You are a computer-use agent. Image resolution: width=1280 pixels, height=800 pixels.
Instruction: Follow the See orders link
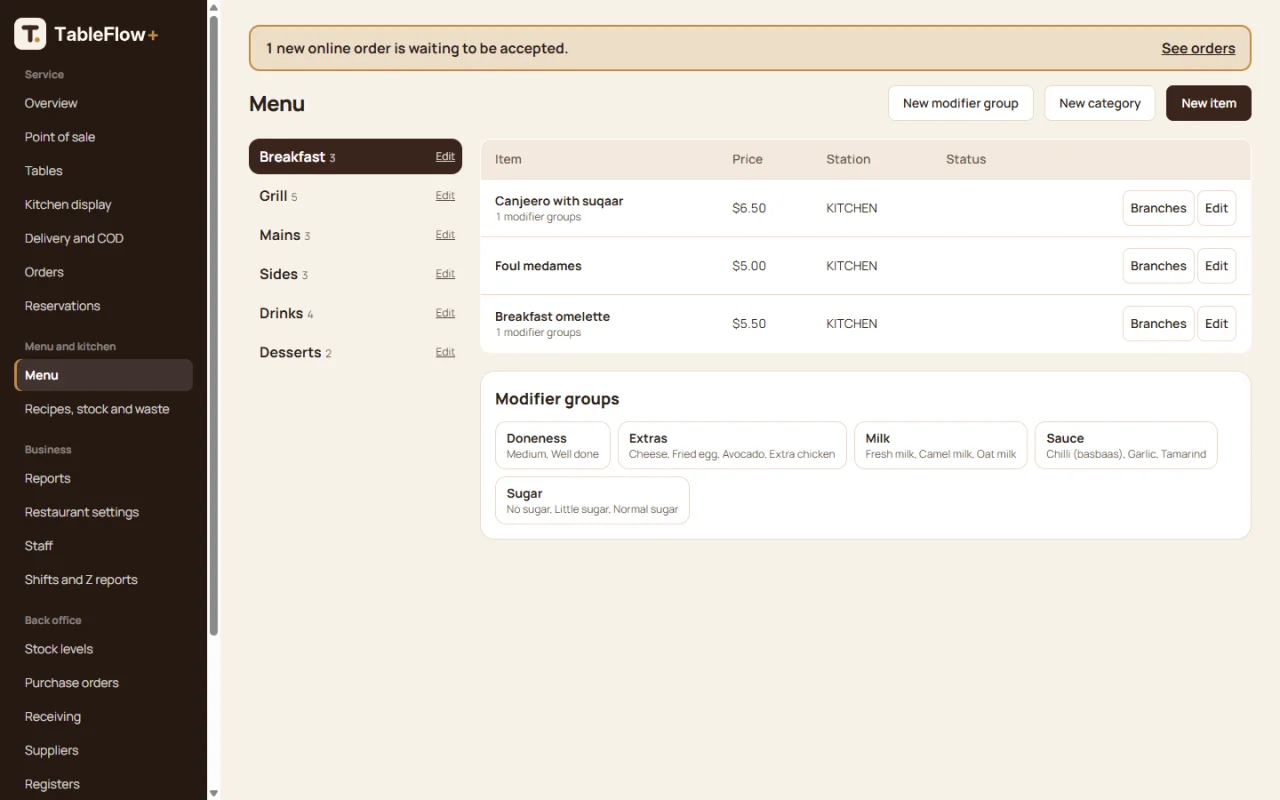coord(1198,48)
